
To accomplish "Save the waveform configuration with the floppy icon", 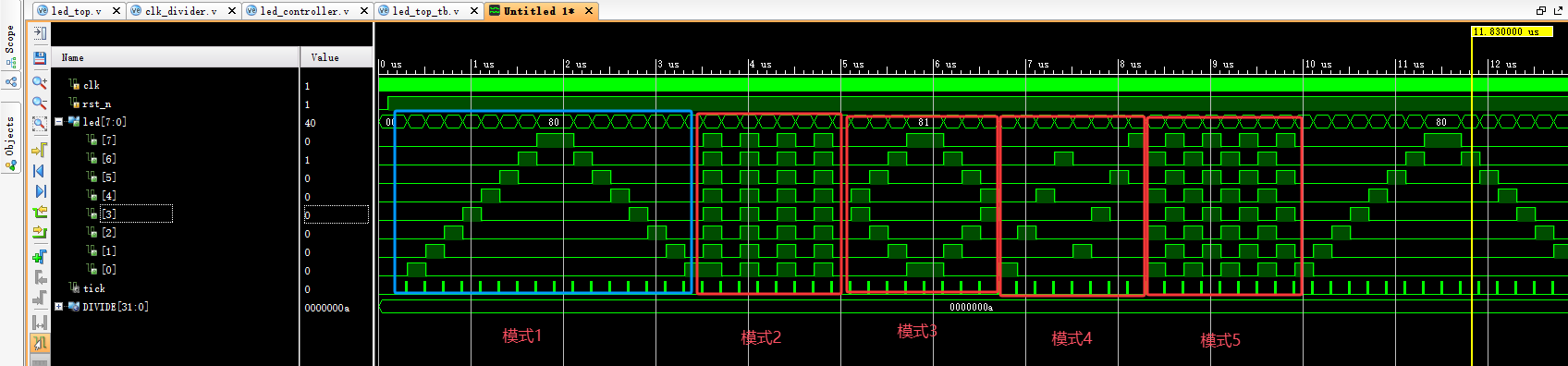I will click(x=40, y=58).
